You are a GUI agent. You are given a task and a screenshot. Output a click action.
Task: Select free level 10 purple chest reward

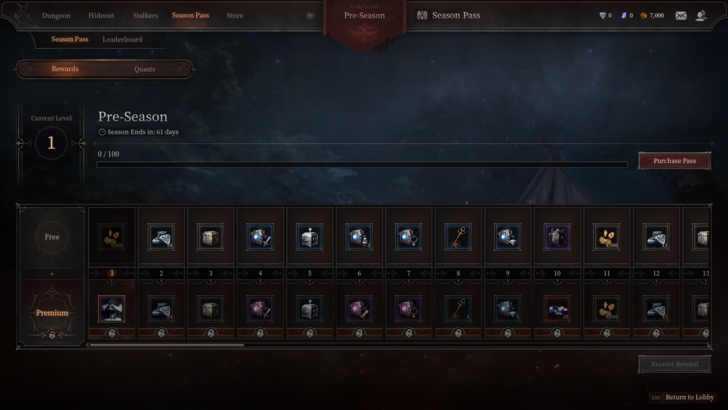click(557, 237)
